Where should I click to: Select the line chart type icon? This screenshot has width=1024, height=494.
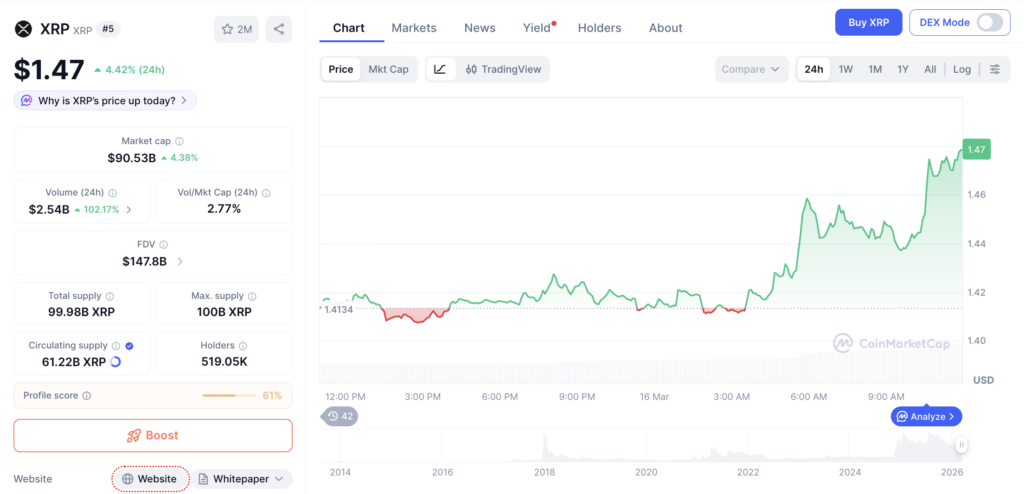click(440, 69)
